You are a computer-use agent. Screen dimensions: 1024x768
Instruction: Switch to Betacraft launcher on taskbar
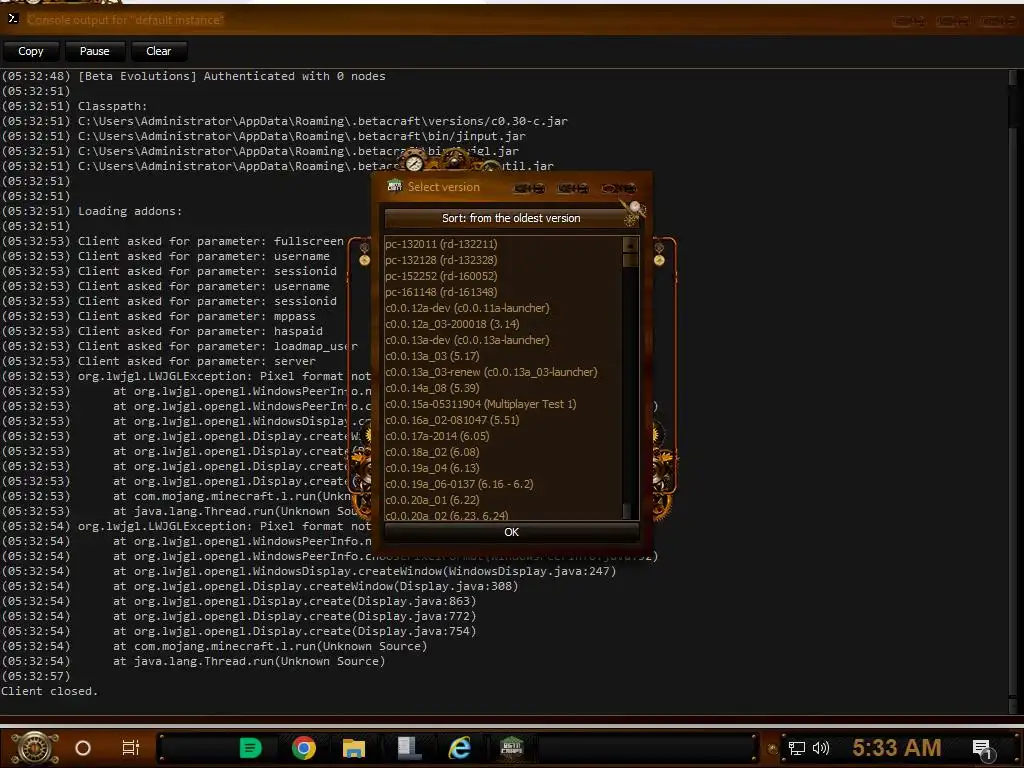click(x=511, y=746)
